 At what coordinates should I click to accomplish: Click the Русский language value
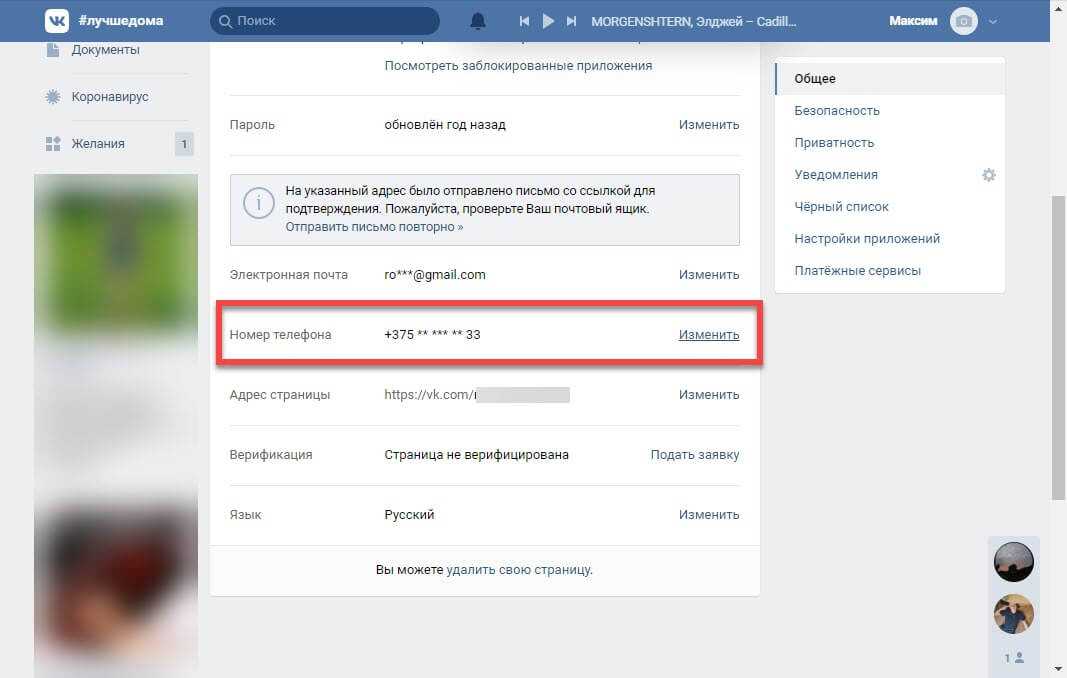(409, 515)
